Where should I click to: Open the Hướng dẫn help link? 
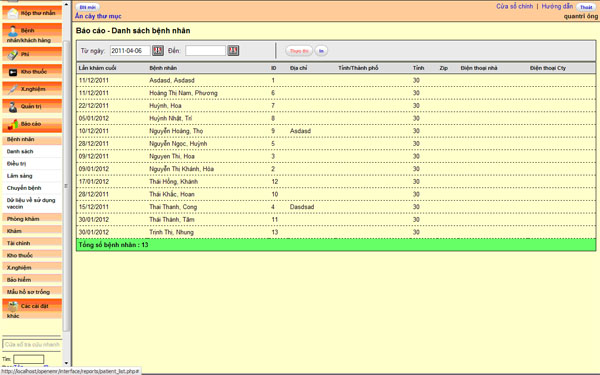(x=557, y=7)
